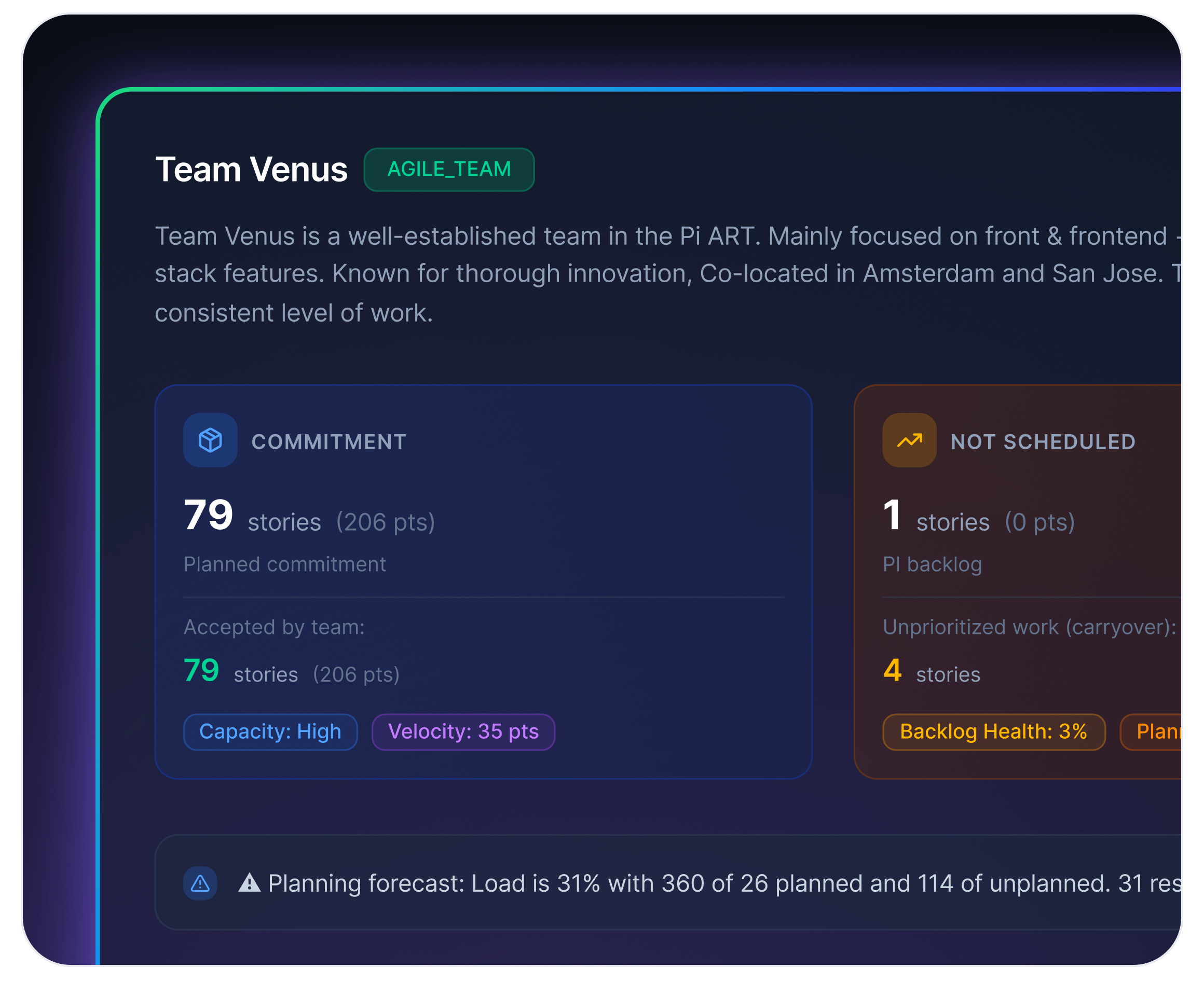The height and width of the screenshot is (996, 1204).
Task: Click the NOT SCHEDULED card heading
Action: pyautogui.click(x=1043, y=442)
